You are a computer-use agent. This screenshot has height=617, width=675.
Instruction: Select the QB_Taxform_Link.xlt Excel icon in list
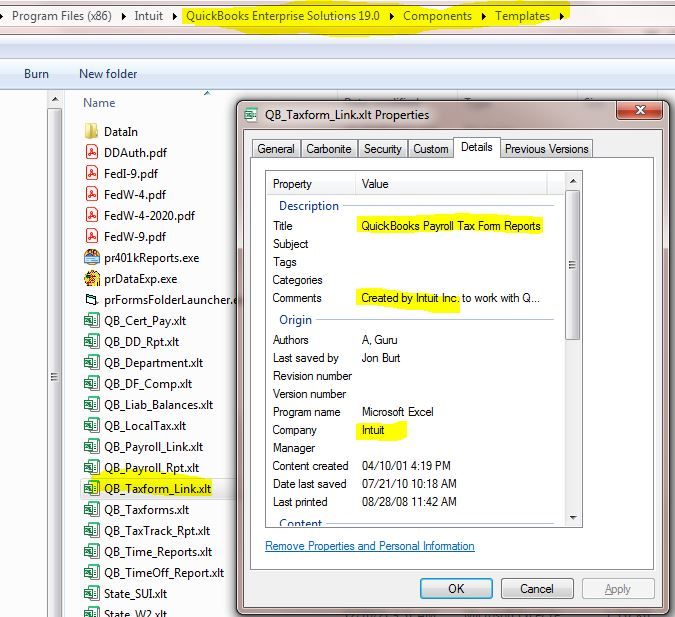(x=91, y=488)
